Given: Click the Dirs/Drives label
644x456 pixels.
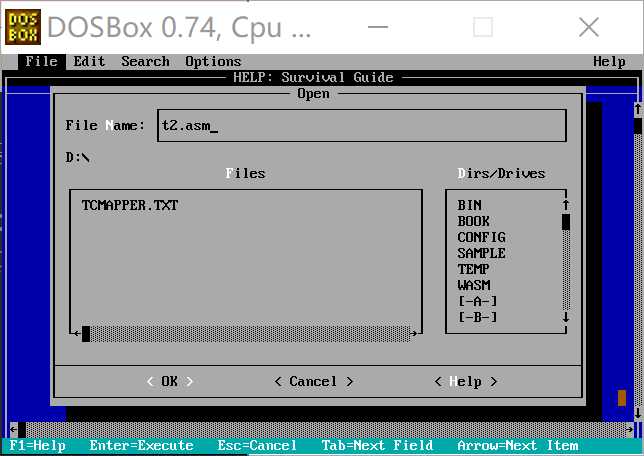Looking at the screenshot, I should (x=501, y=173).
